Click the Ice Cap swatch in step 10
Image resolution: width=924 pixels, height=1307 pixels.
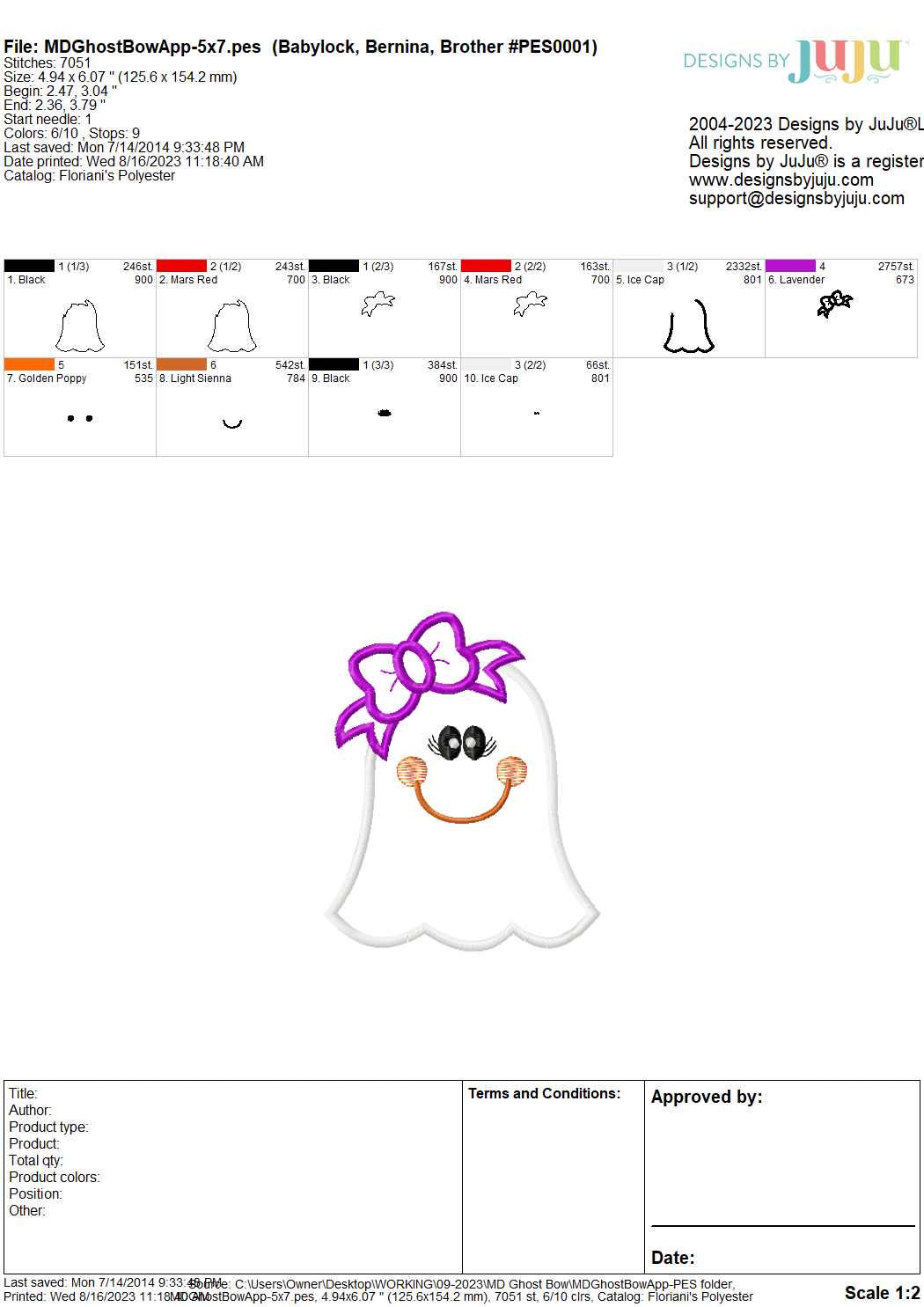[x=486, y=364]
